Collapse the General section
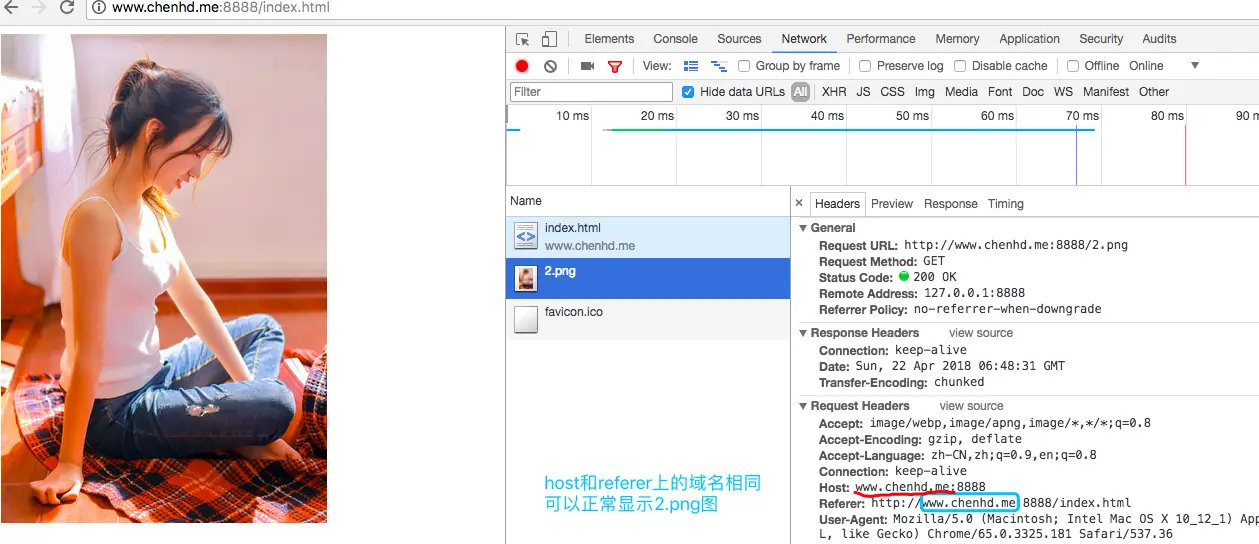The image size is (1259, 544). [x=803, y=228]
